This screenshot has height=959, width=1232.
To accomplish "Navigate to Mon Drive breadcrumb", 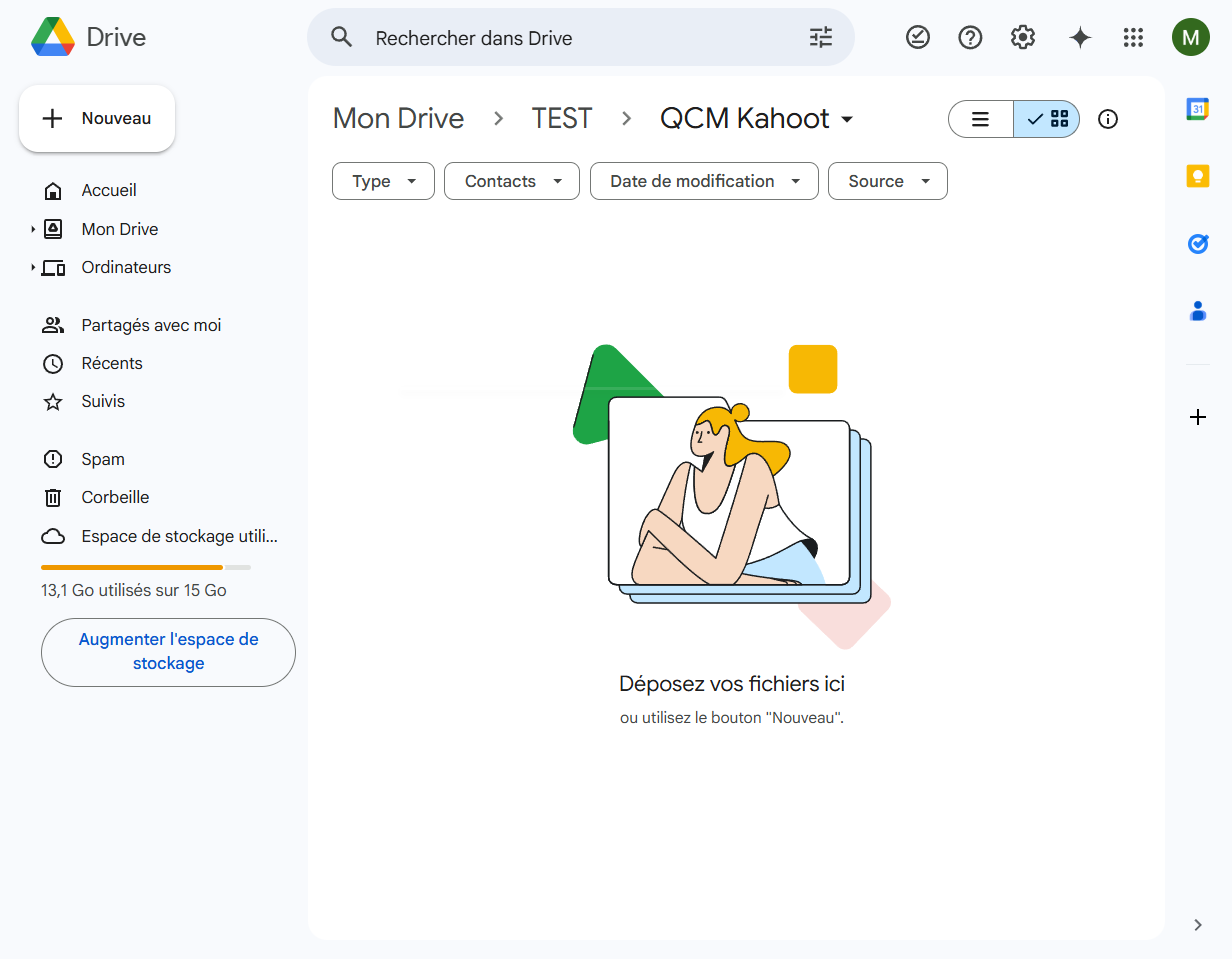I will (x=399, y=118).
